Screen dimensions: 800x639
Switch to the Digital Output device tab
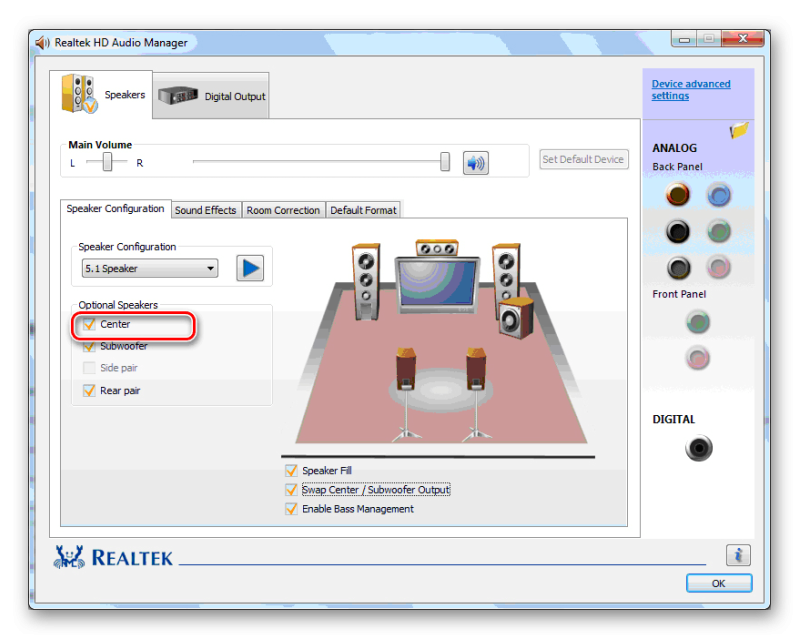(211, 96)
